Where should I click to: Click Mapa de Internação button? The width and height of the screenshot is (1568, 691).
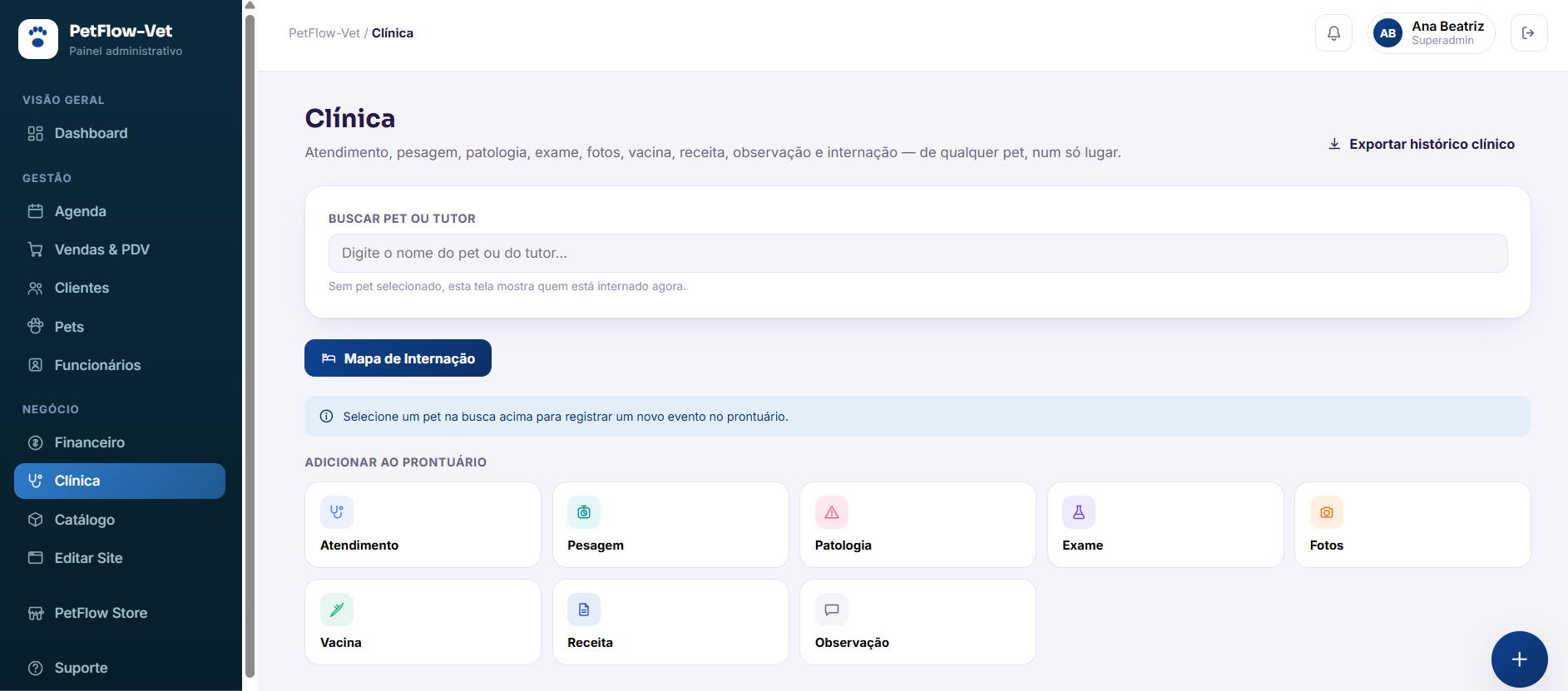pyautogui.click(x=398, y=358)
